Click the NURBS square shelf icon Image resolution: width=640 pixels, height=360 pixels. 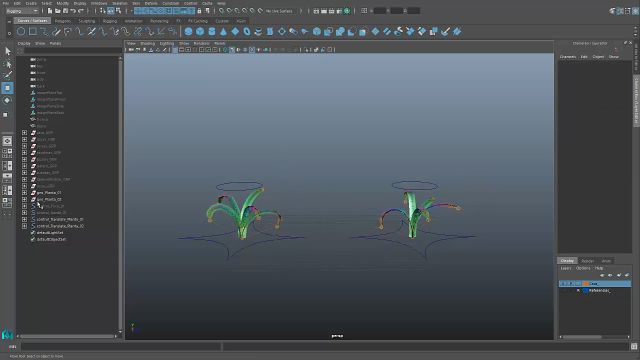tap(33, 31)
